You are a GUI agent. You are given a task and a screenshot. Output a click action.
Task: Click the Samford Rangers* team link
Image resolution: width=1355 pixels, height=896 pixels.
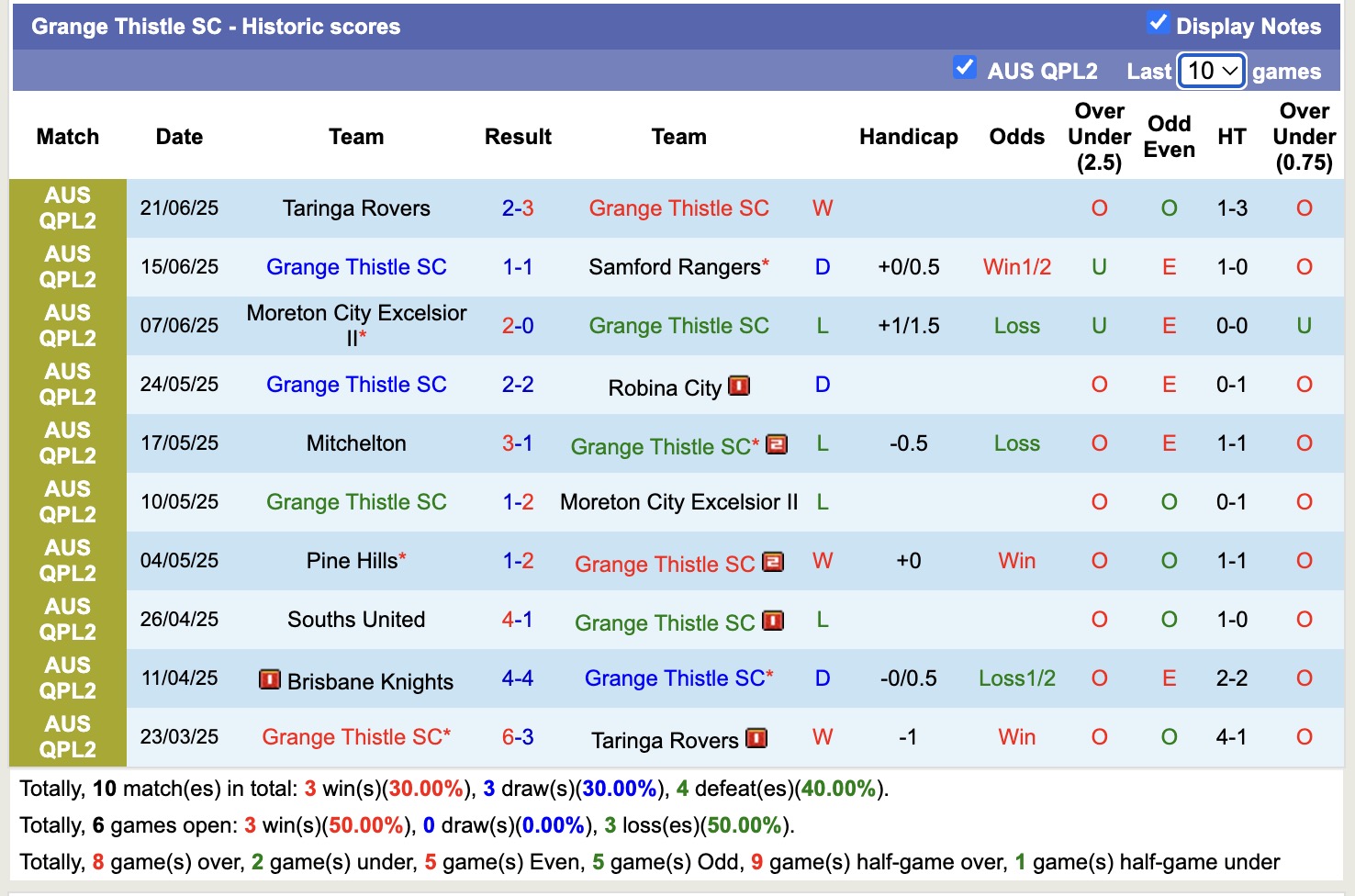pos(677,267)
